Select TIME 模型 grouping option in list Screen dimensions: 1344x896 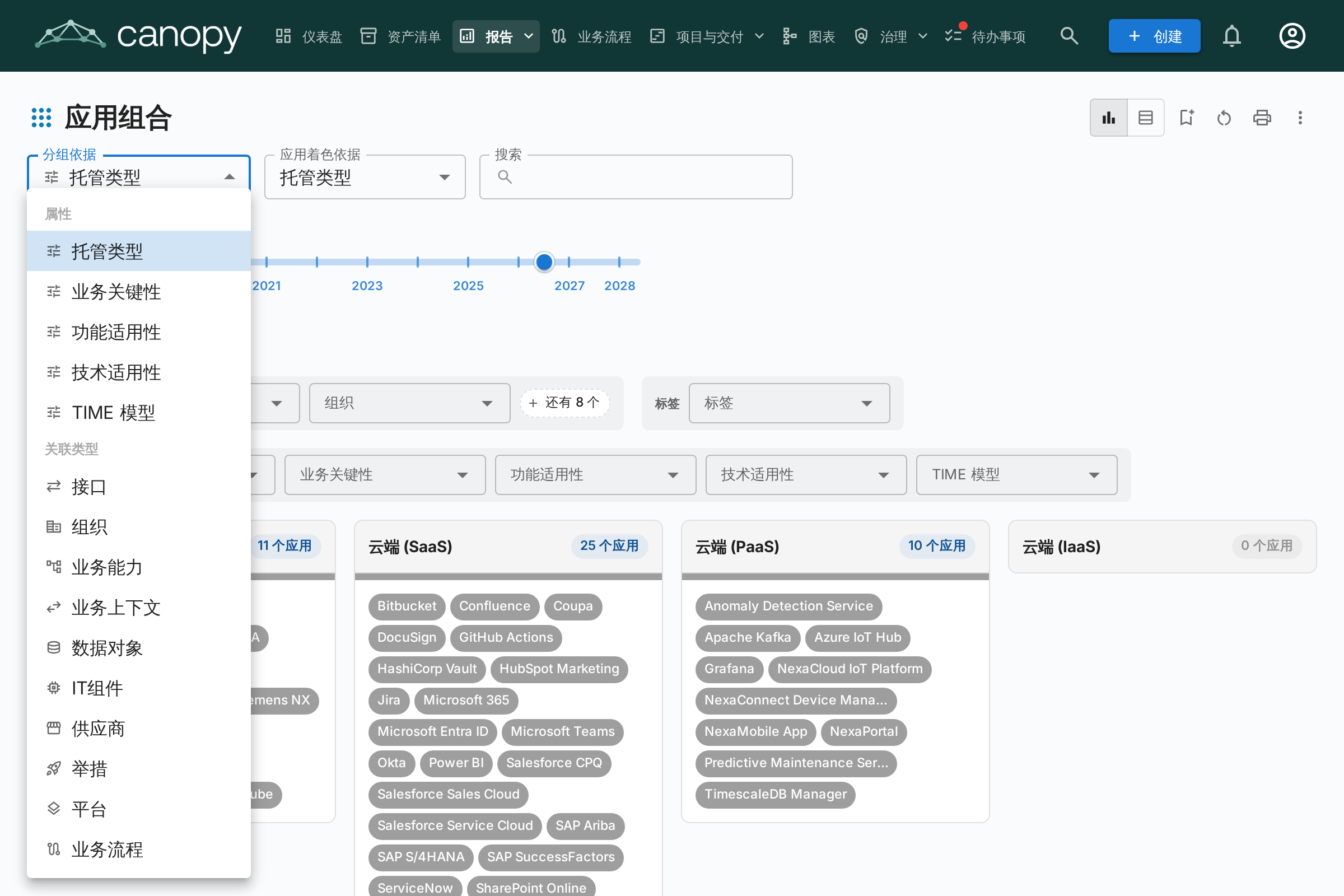pyautogui.click(x=138, y=412)
